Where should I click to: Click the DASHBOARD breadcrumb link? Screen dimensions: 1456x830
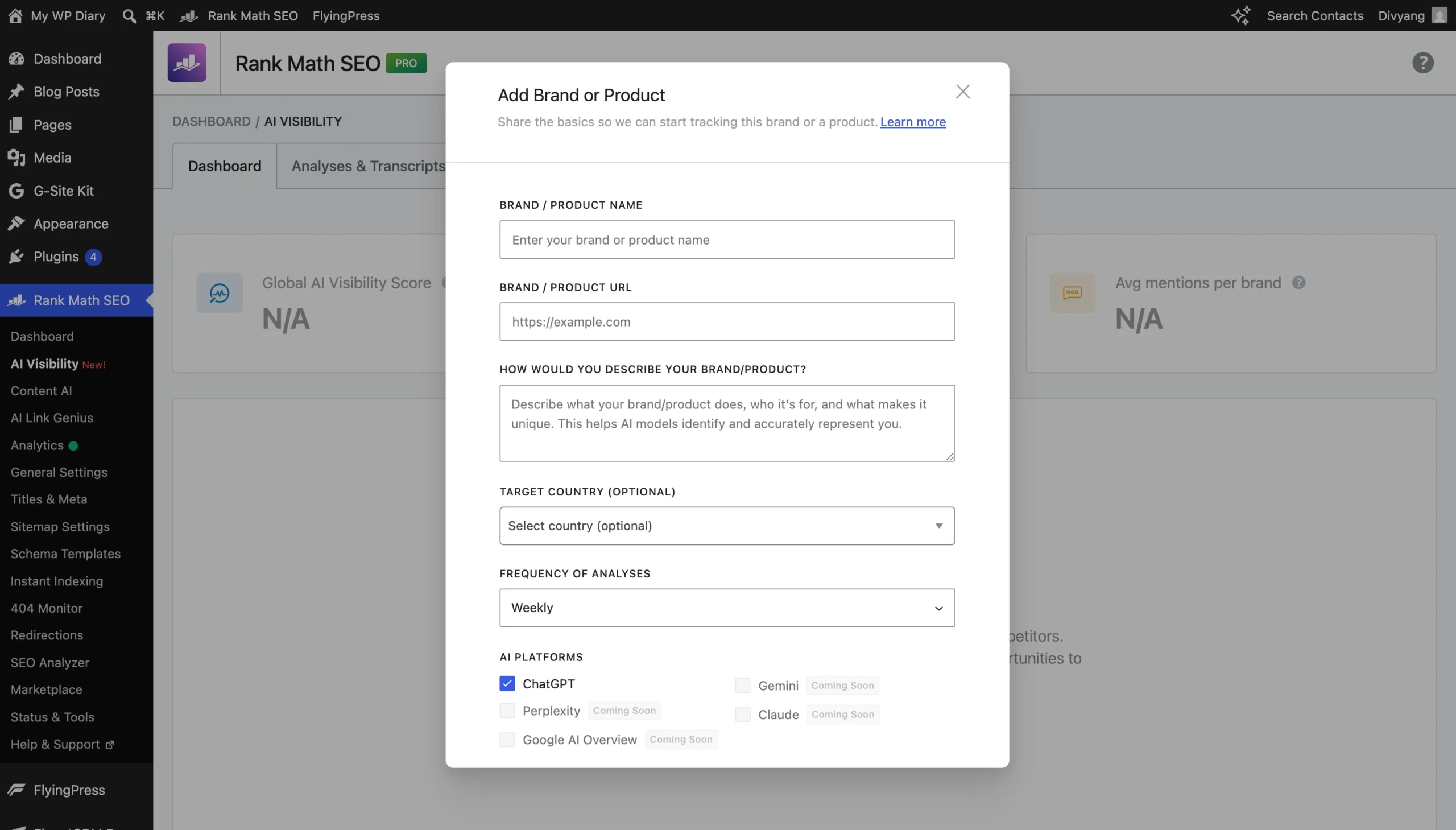[212, 121]
